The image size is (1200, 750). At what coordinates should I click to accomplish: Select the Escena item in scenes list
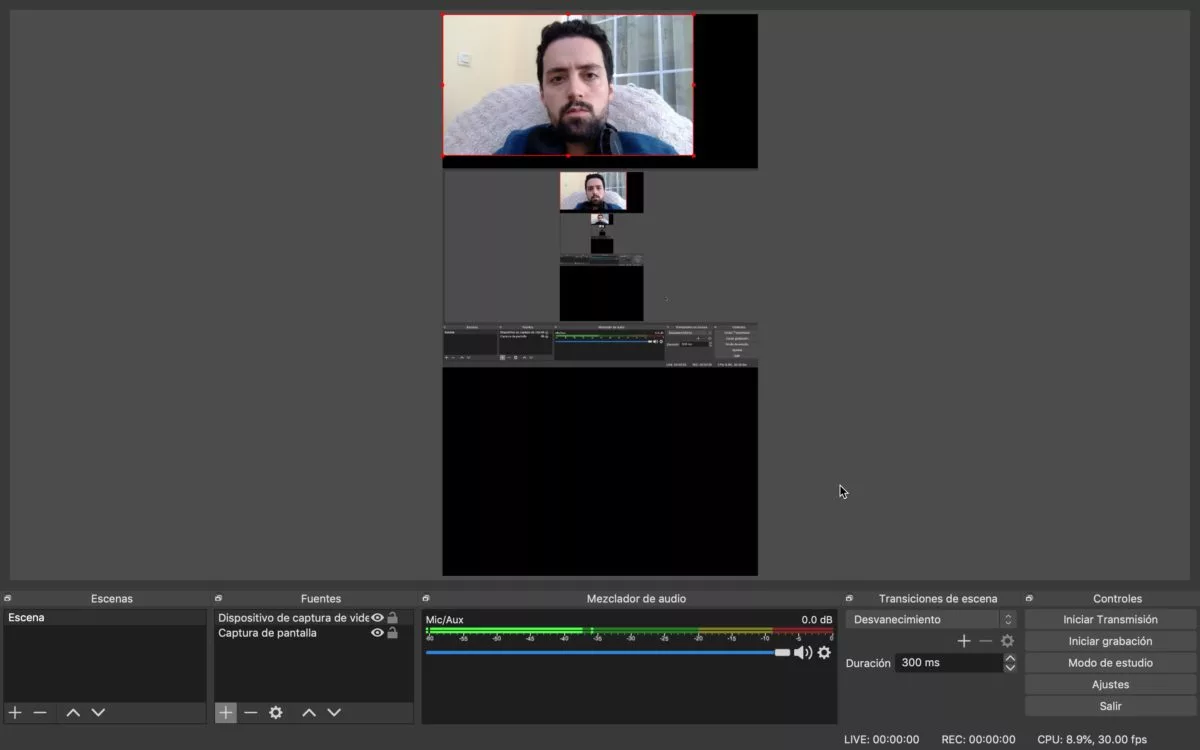pyautogui.click(x=105, y=618)
